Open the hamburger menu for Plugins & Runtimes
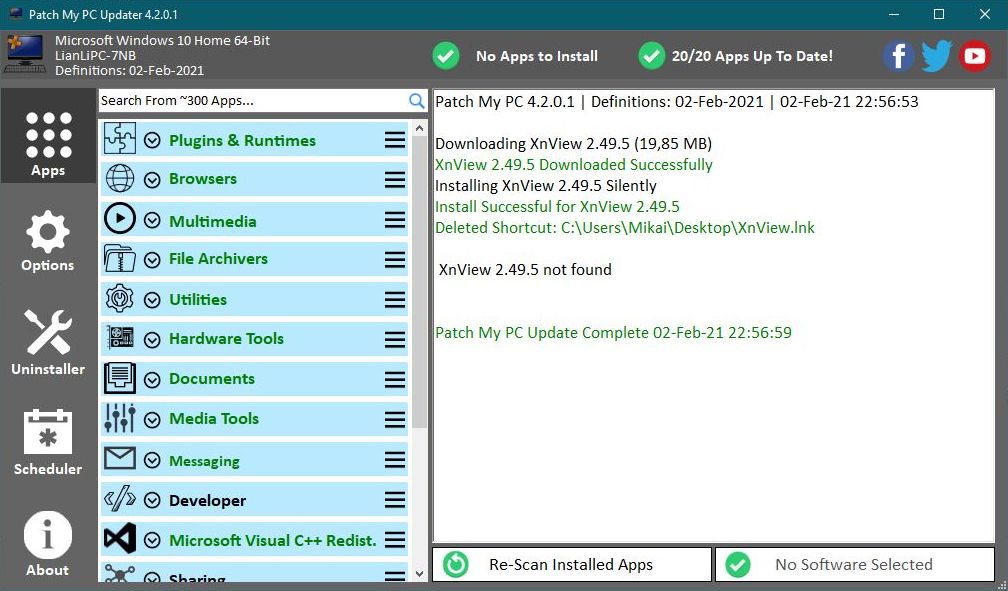1008x591 pixels. pos(395,140)
